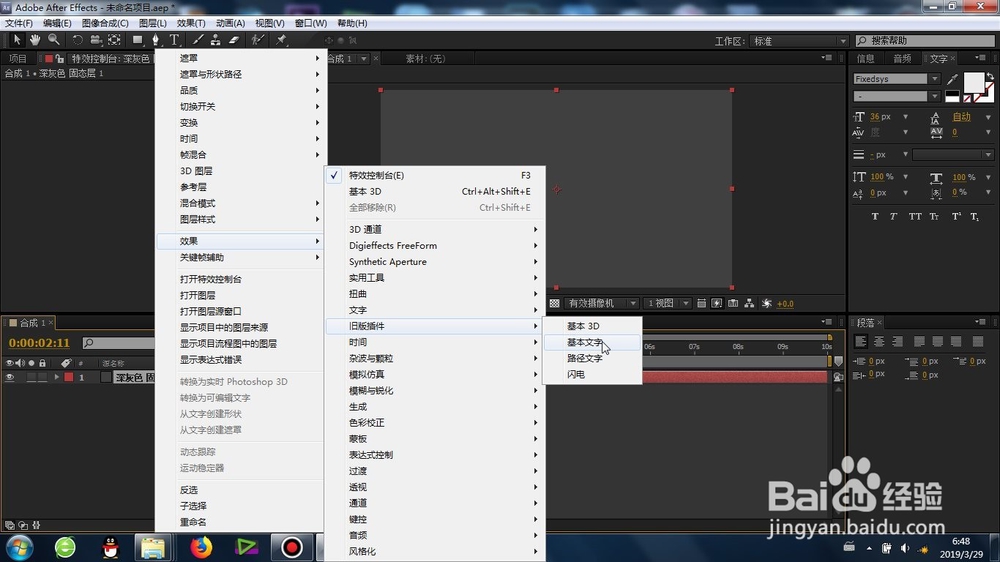Click the eyedropper in the Character panel

point(952,79)
